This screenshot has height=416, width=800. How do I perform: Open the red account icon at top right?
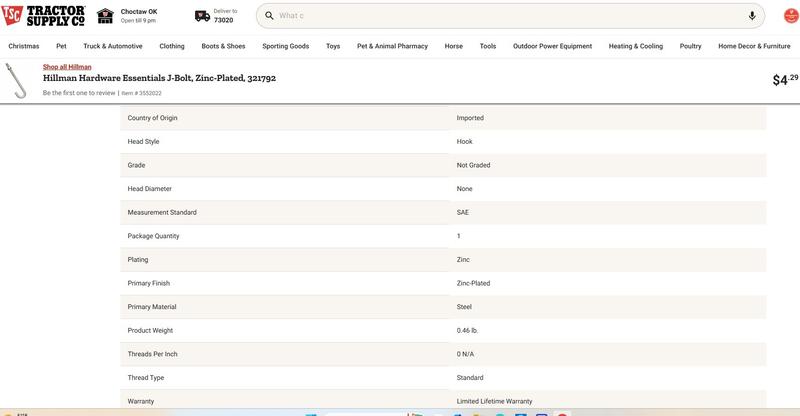[x=791, y=16]
